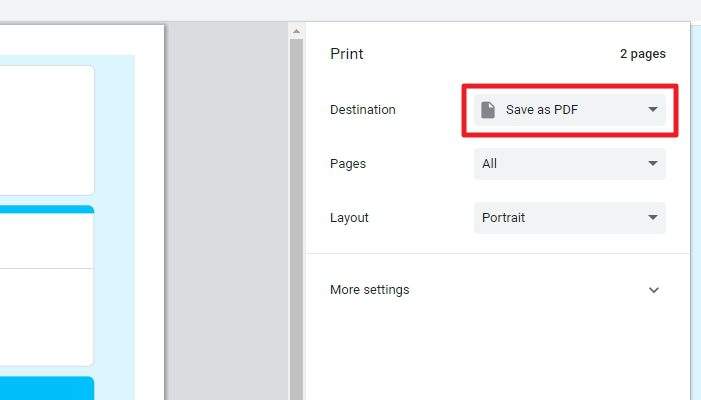
Task: Click the Layout dropdown arrow
Action: (x=653, y=218)
